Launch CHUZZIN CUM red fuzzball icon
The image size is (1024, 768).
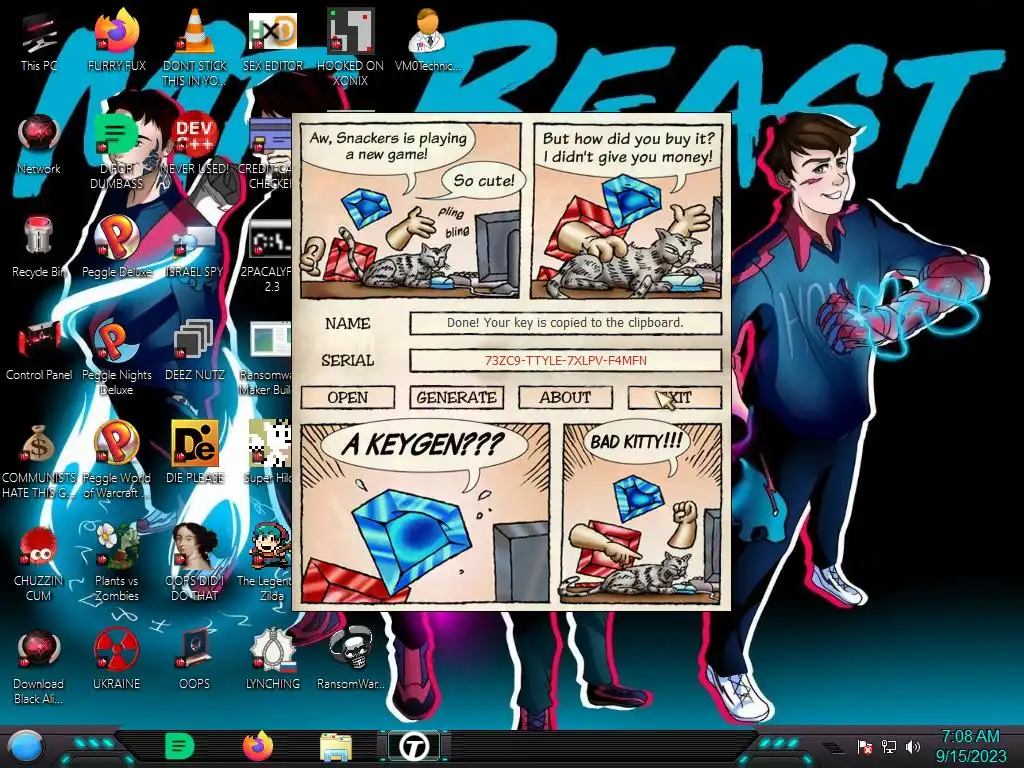[x=39, y=564]
